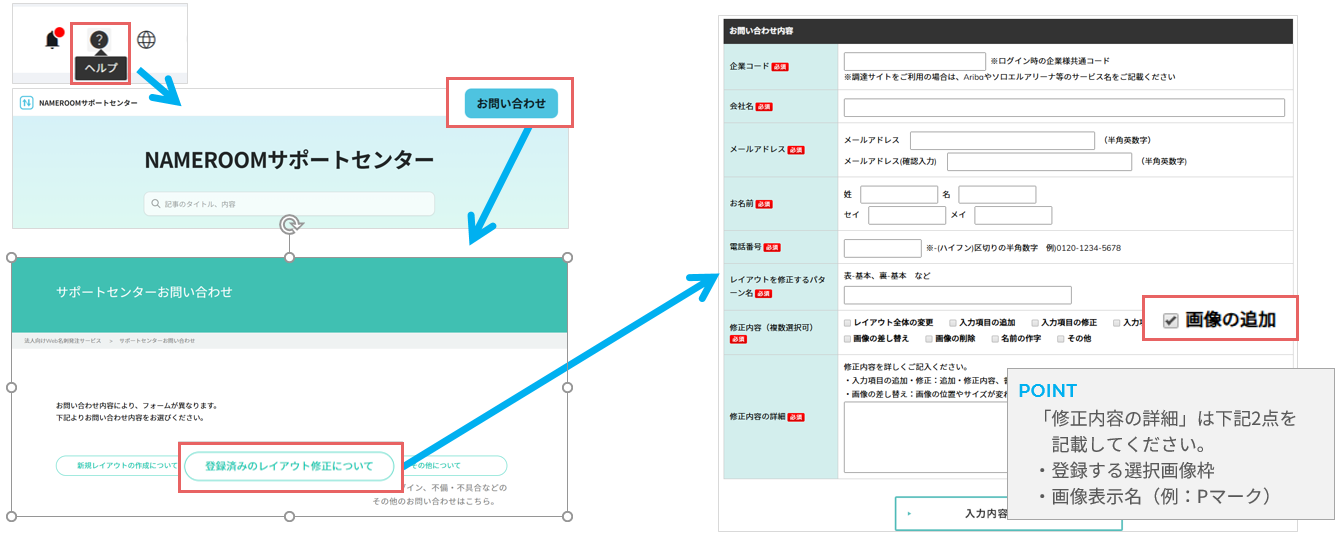Focus the first メールアドレス input field
Screen dimensions: 1344x543
pyautogui.click(x=1003, y=141)
